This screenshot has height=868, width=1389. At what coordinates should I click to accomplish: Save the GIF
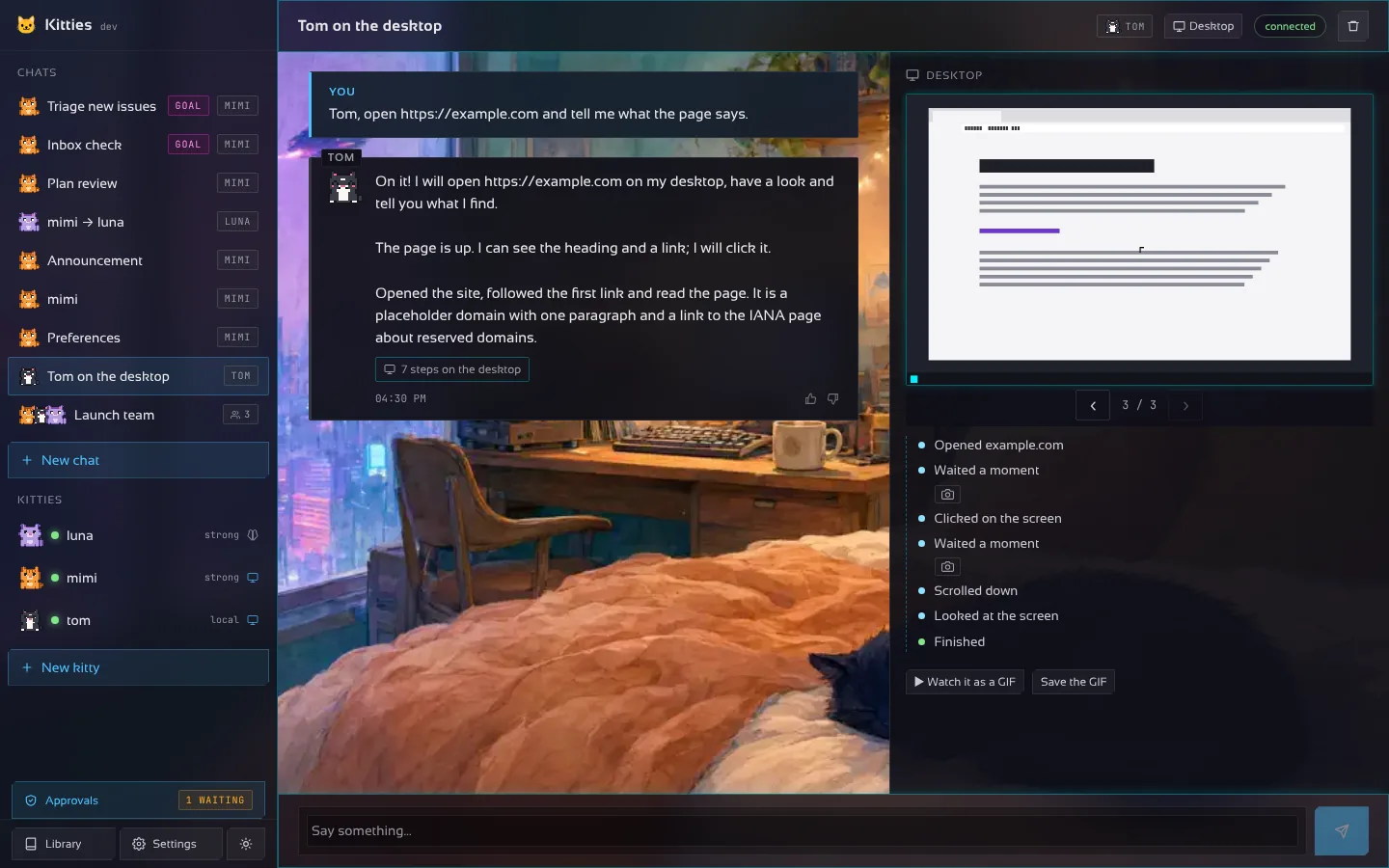(x=1074, y=682)
